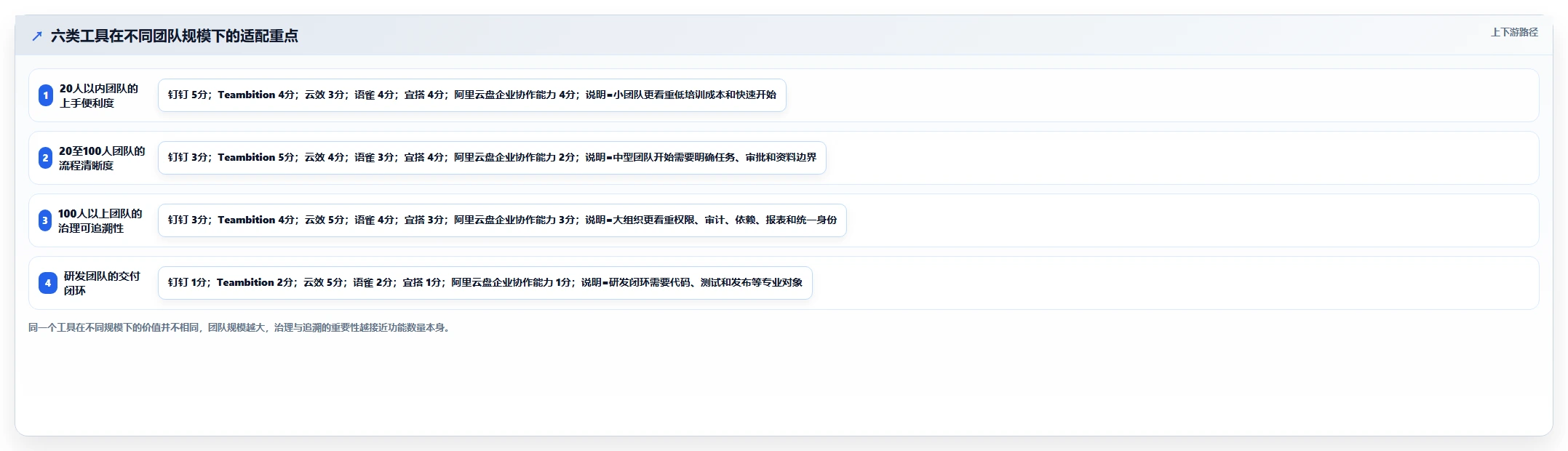Image resolution: width=1568 pixels, height=451 pixels.
Task: Open the score box starting 钉钉 5分
Action: [471, 95]
